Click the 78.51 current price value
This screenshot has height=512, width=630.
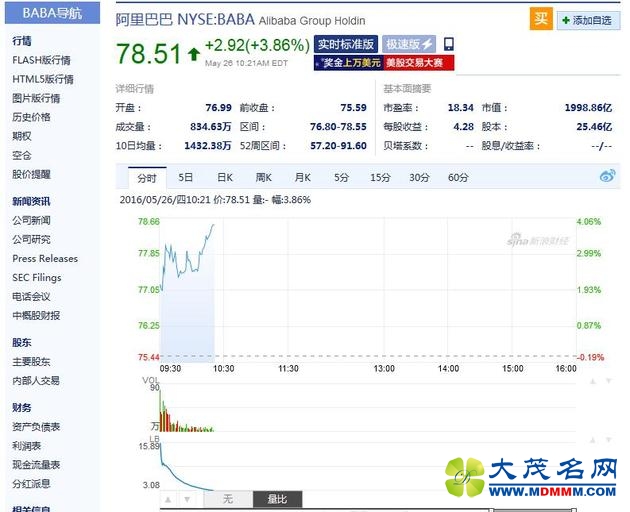tap(149, 54)
